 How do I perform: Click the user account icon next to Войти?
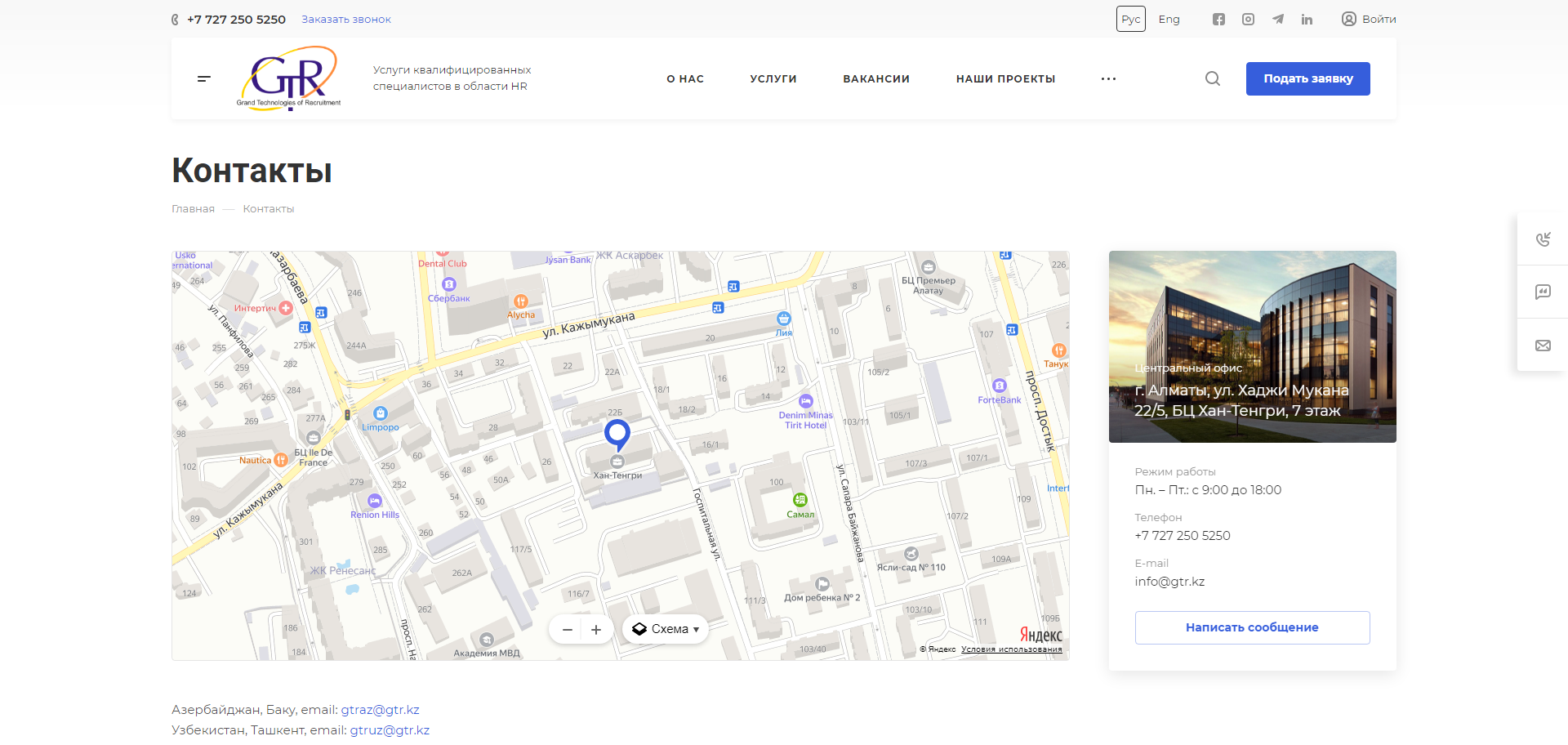coord(1348,19)
